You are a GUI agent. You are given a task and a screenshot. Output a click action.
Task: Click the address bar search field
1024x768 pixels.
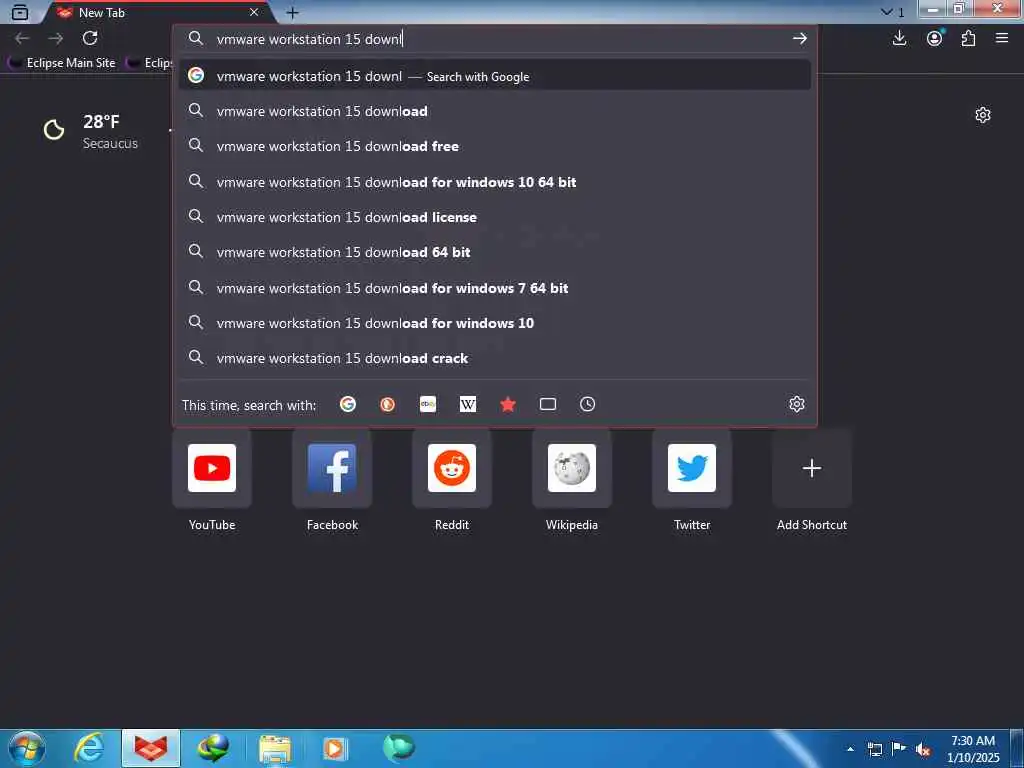[x=494, y=39]
